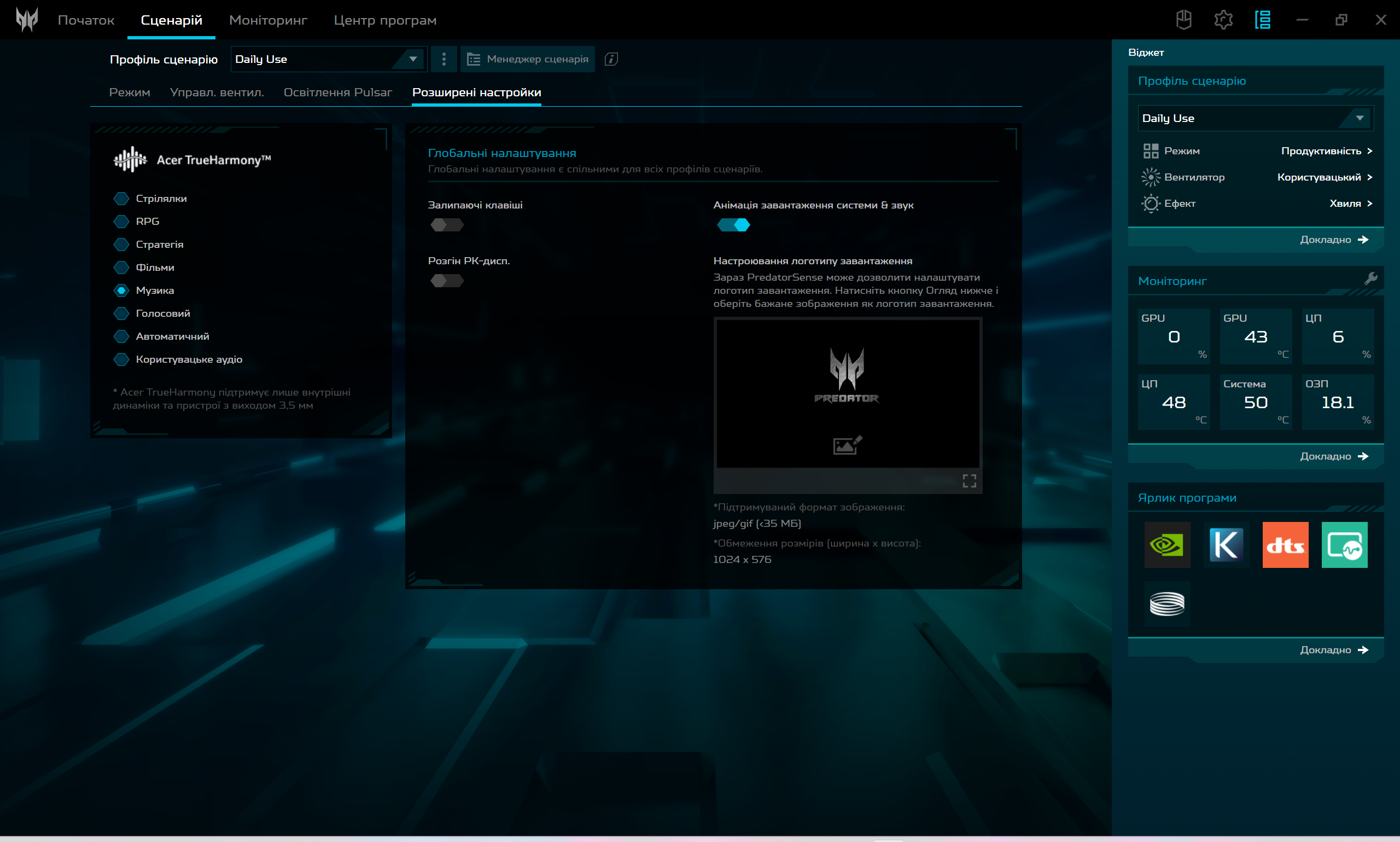Viewport: 1400px width, 842px height.
Task: Expand the Режим Продуктивність row in the widget
Action: point(1326,151)
